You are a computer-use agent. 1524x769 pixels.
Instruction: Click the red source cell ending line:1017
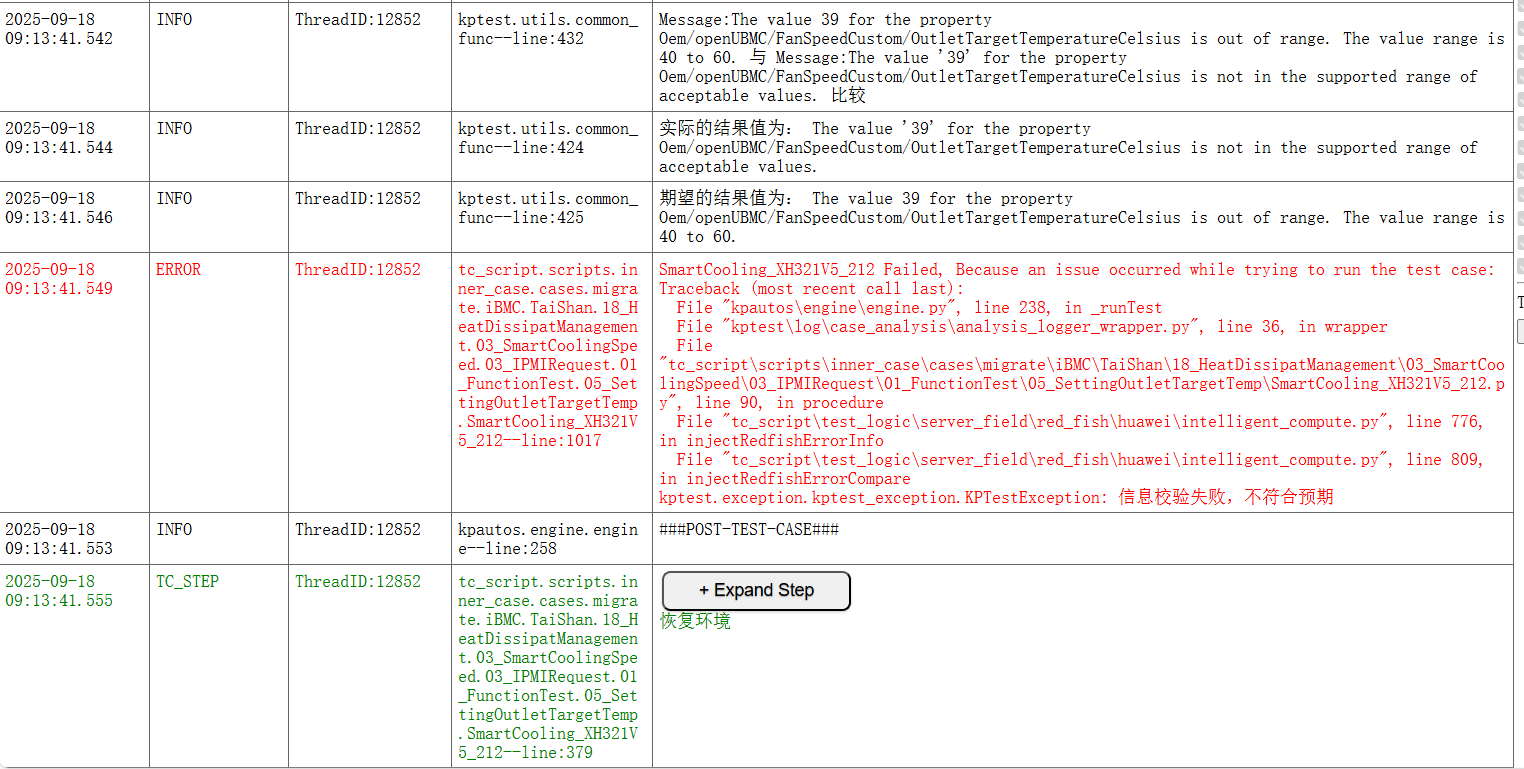[548, 355]
